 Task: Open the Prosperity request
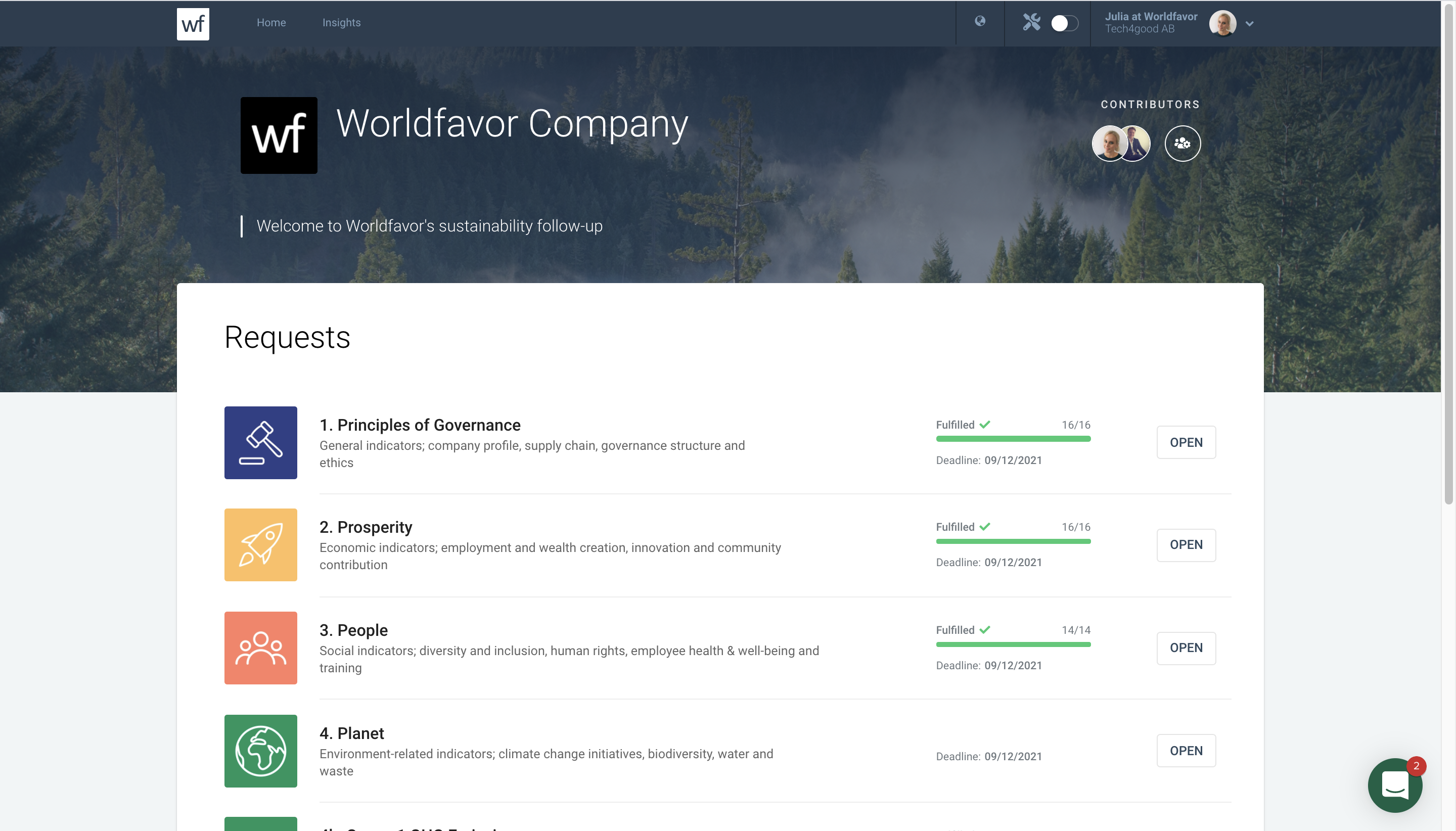click(1186, 544)
